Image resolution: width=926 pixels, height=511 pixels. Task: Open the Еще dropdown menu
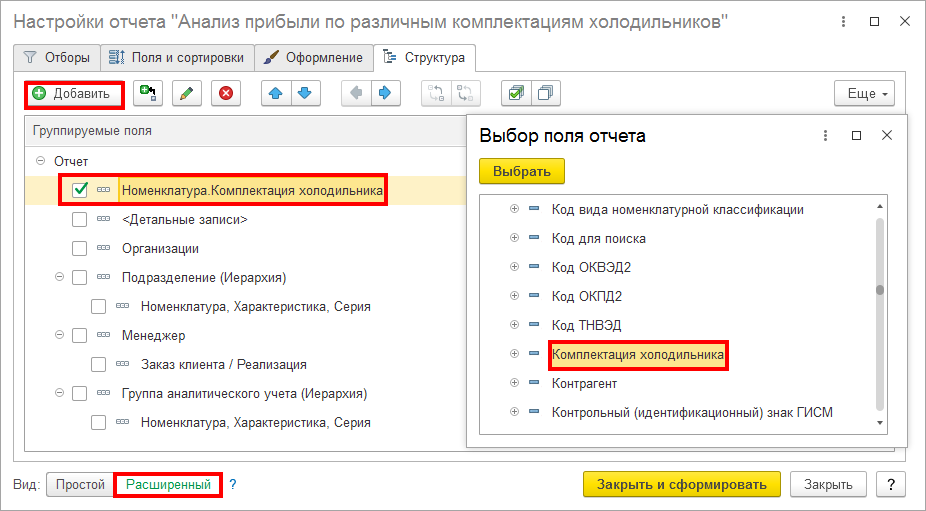pos(864,94)
